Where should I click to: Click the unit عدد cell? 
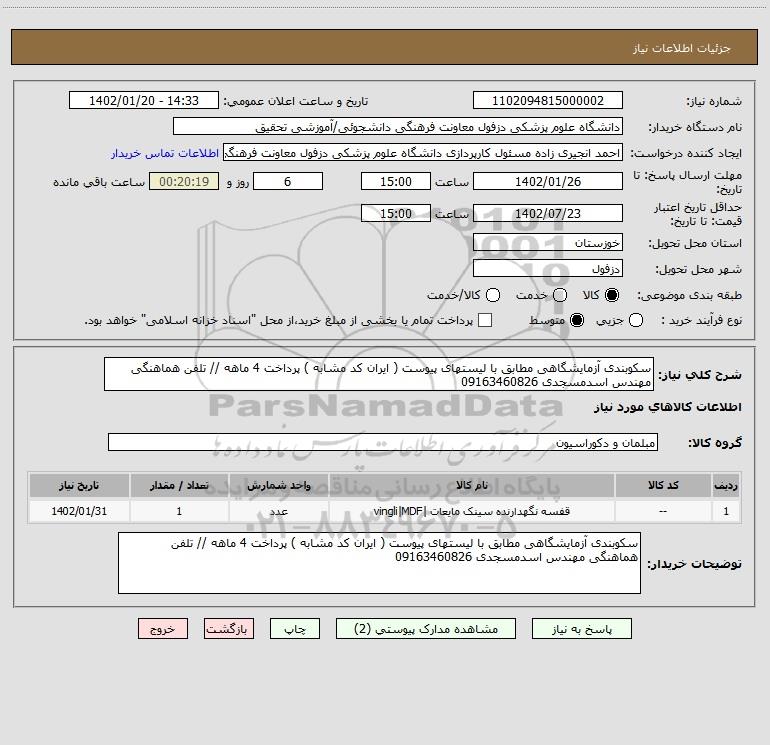tap(278, 511)
